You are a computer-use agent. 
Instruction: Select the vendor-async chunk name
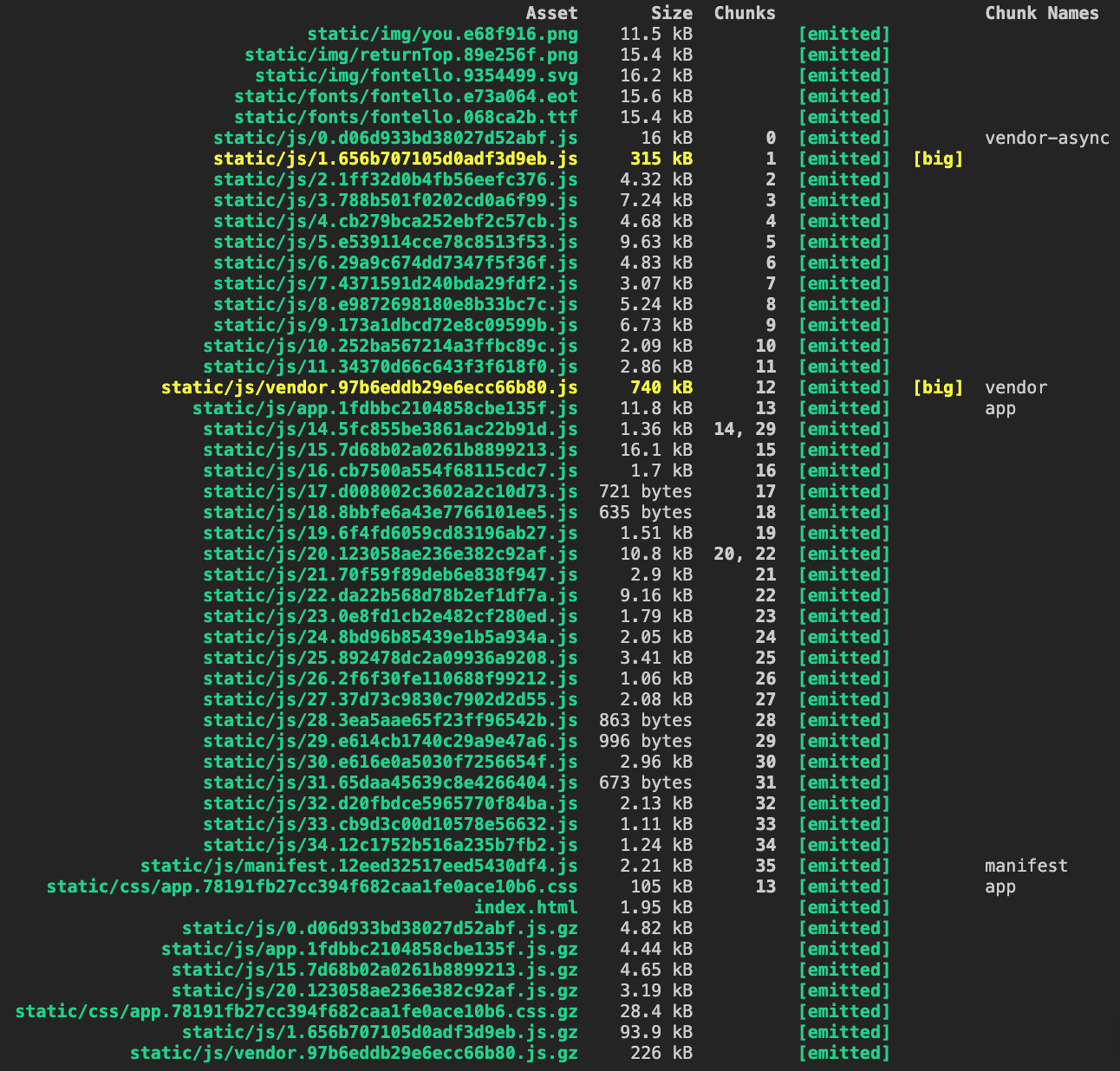[x=1046, y=138]
